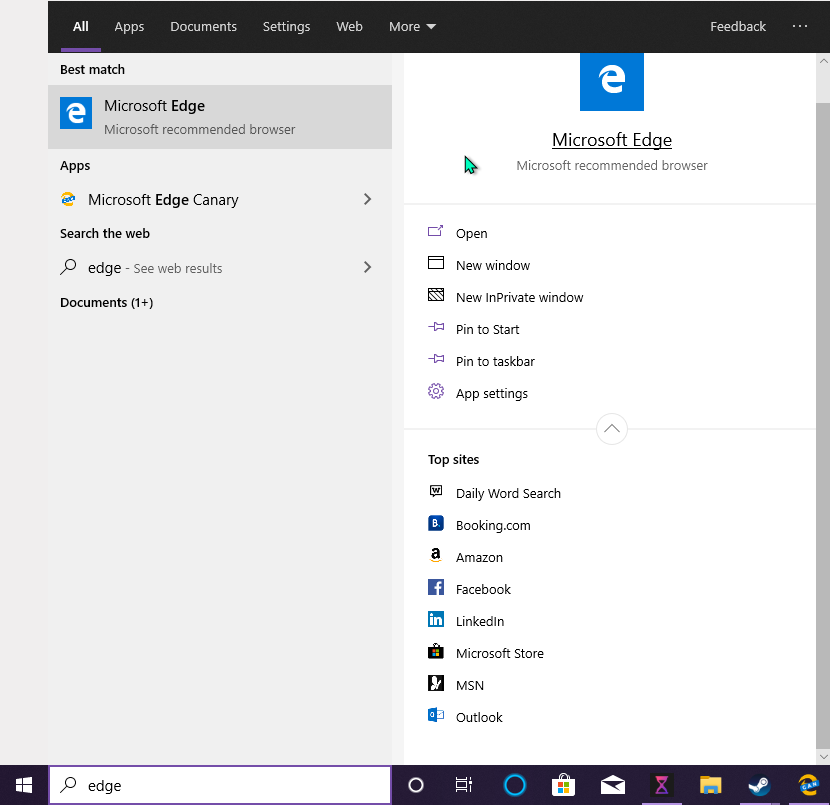Expand Microsoft Edge Canary result arrow
This screenshot has height=805, width=830.
coord(367,199)
